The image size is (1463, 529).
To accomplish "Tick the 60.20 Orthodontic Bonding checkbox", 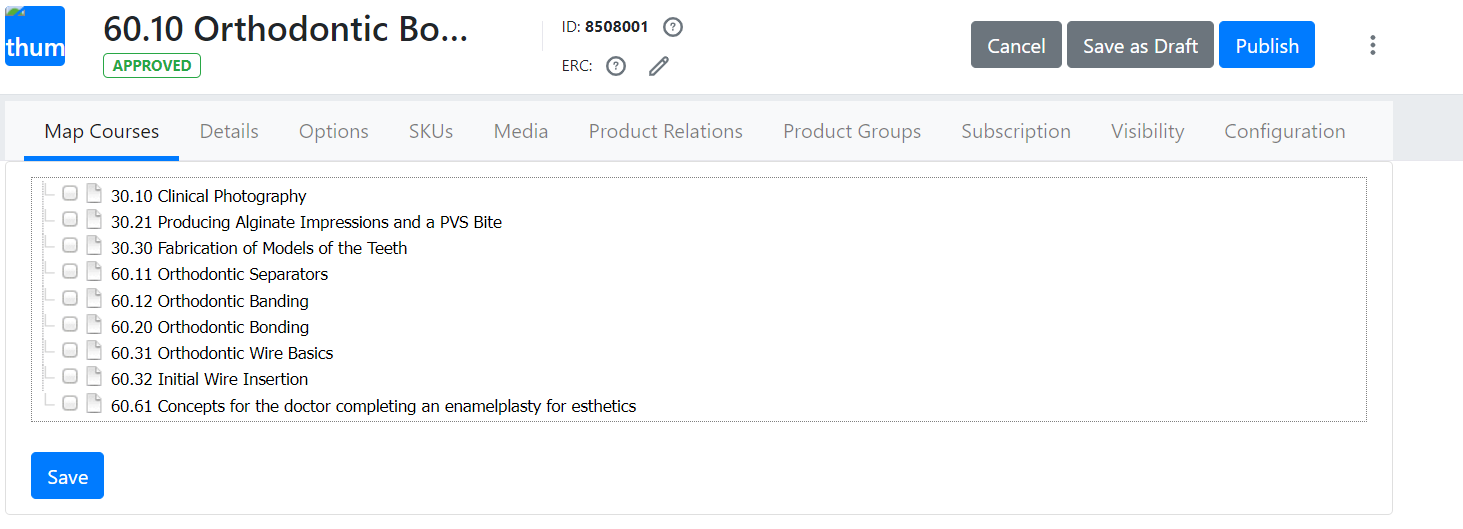I will (70, 325).
